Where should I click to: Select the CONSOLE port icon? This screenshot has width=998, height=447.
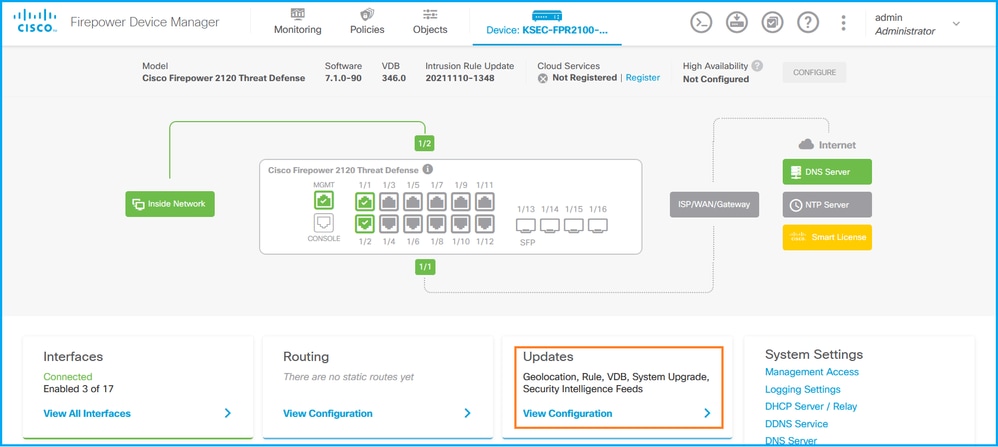click(x=324, y=223)
